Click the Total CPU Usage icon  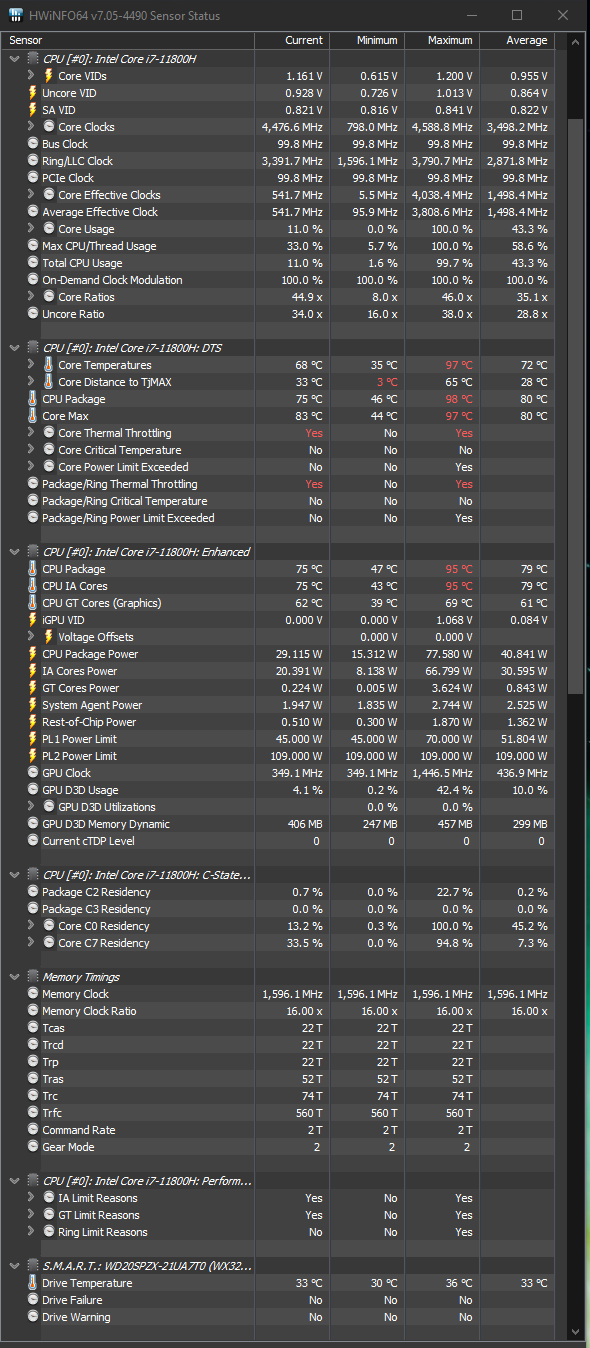click(33, 263)
